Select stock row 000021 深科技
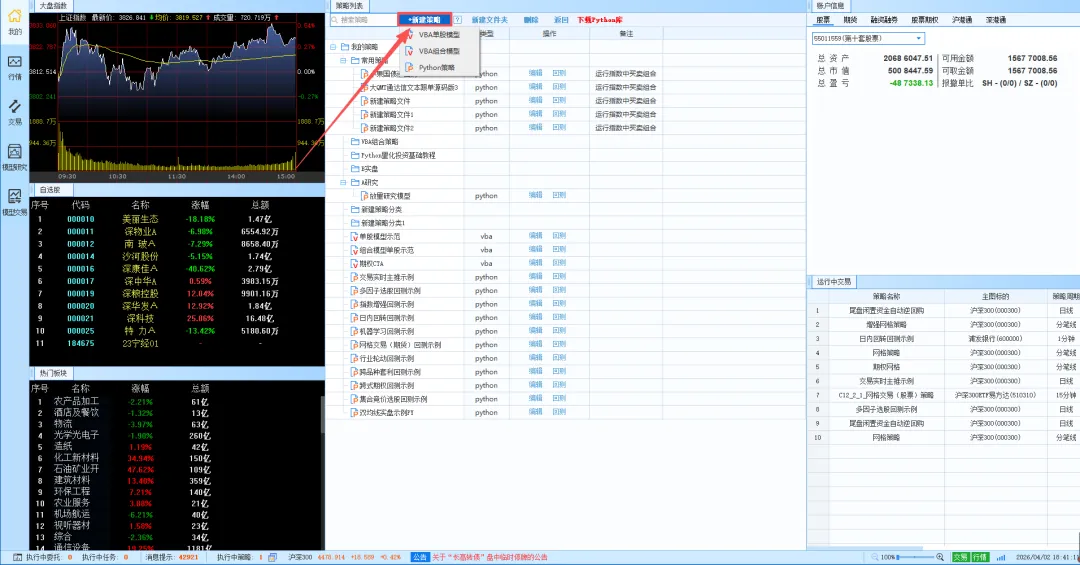Screen dimensions: 1080x565 (x=177, y=318)
